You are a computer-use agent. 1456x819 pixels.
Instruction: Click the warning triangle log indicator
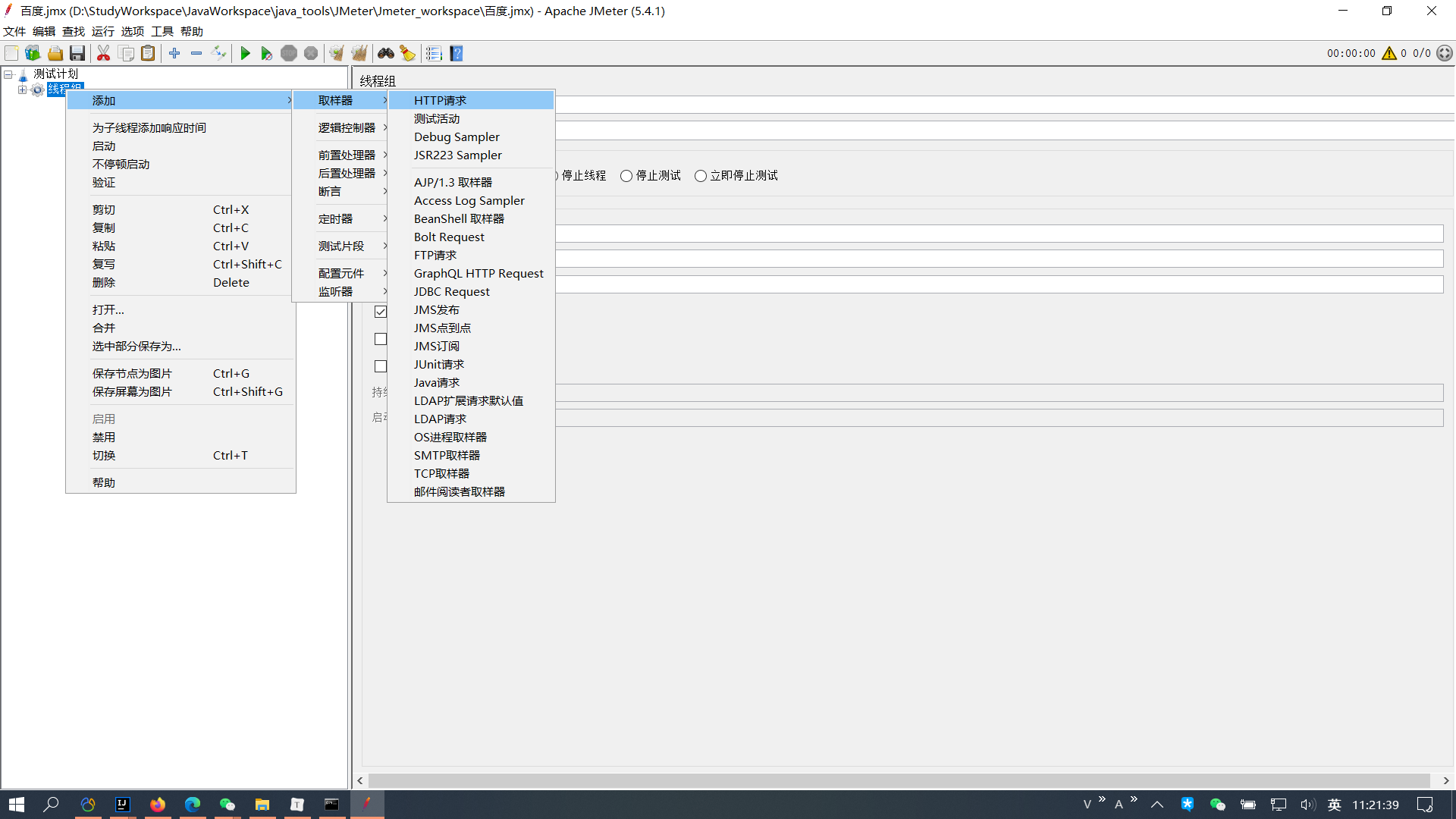click(x=1389, y=53)
